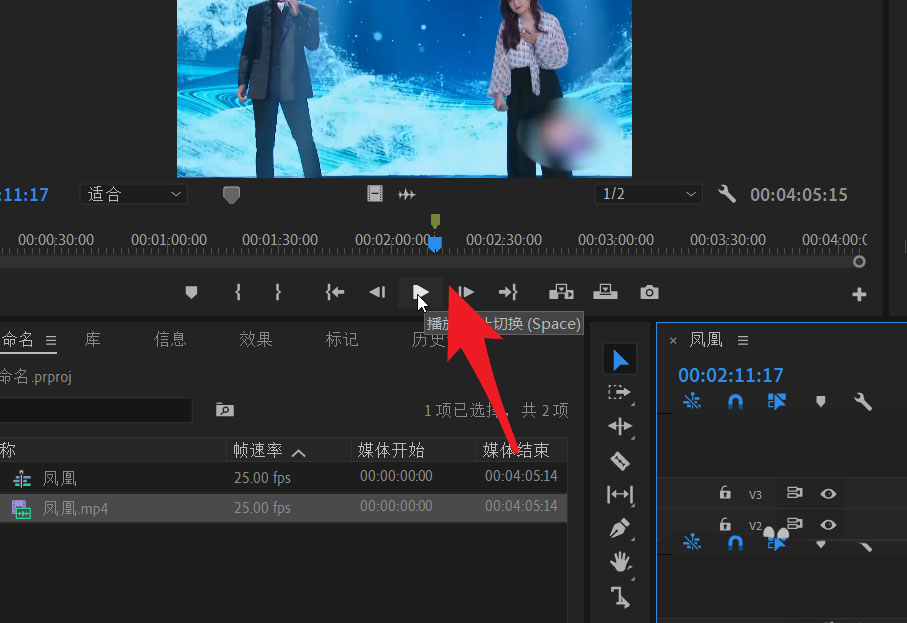Click the blue playhead on time ruler

[x=435, y=243]
